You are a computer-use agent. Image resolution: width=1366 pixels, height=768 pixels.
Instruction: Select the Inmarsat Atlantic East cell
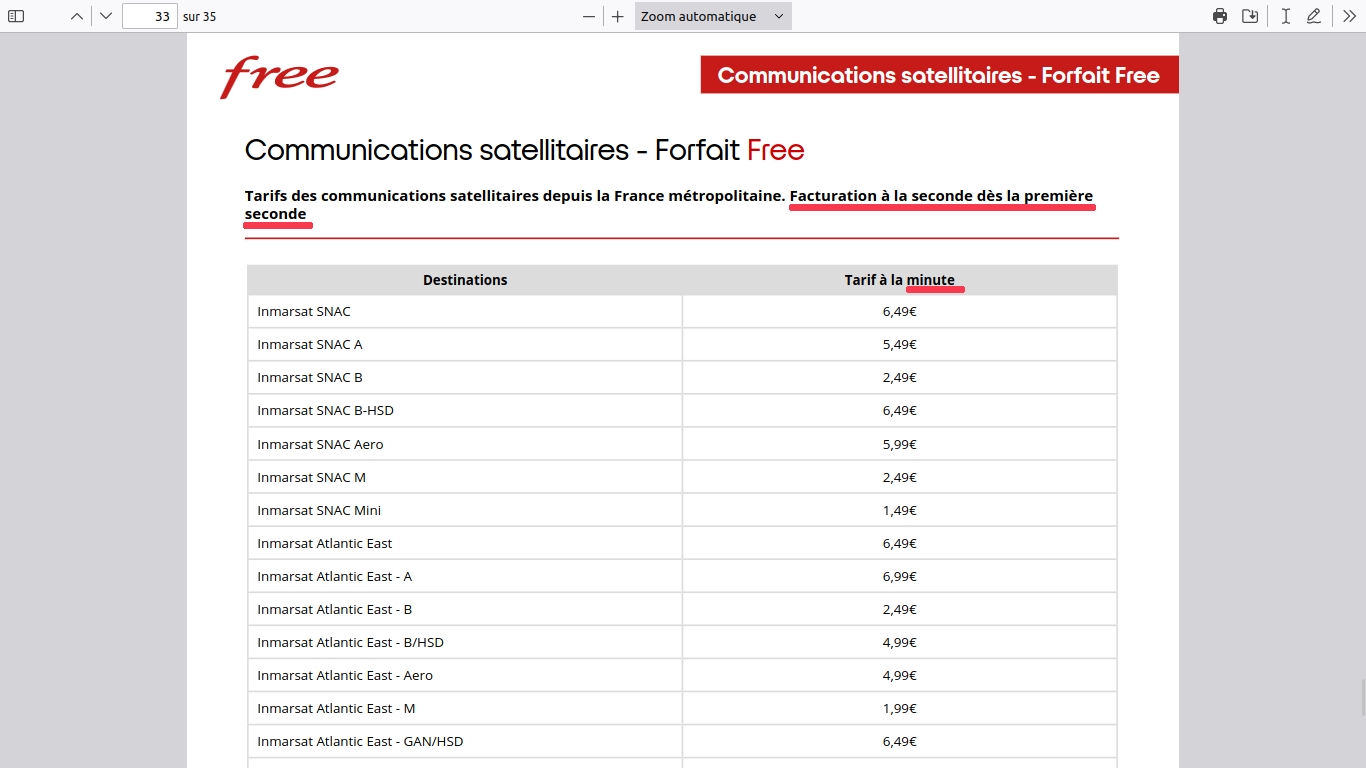(x=465, y=543)
